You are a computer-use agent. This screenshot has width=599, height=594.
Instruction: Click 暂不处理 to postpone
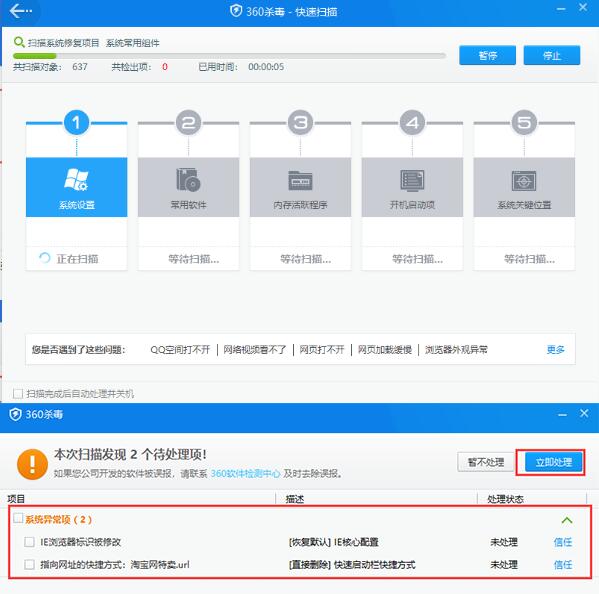[486, 462]
